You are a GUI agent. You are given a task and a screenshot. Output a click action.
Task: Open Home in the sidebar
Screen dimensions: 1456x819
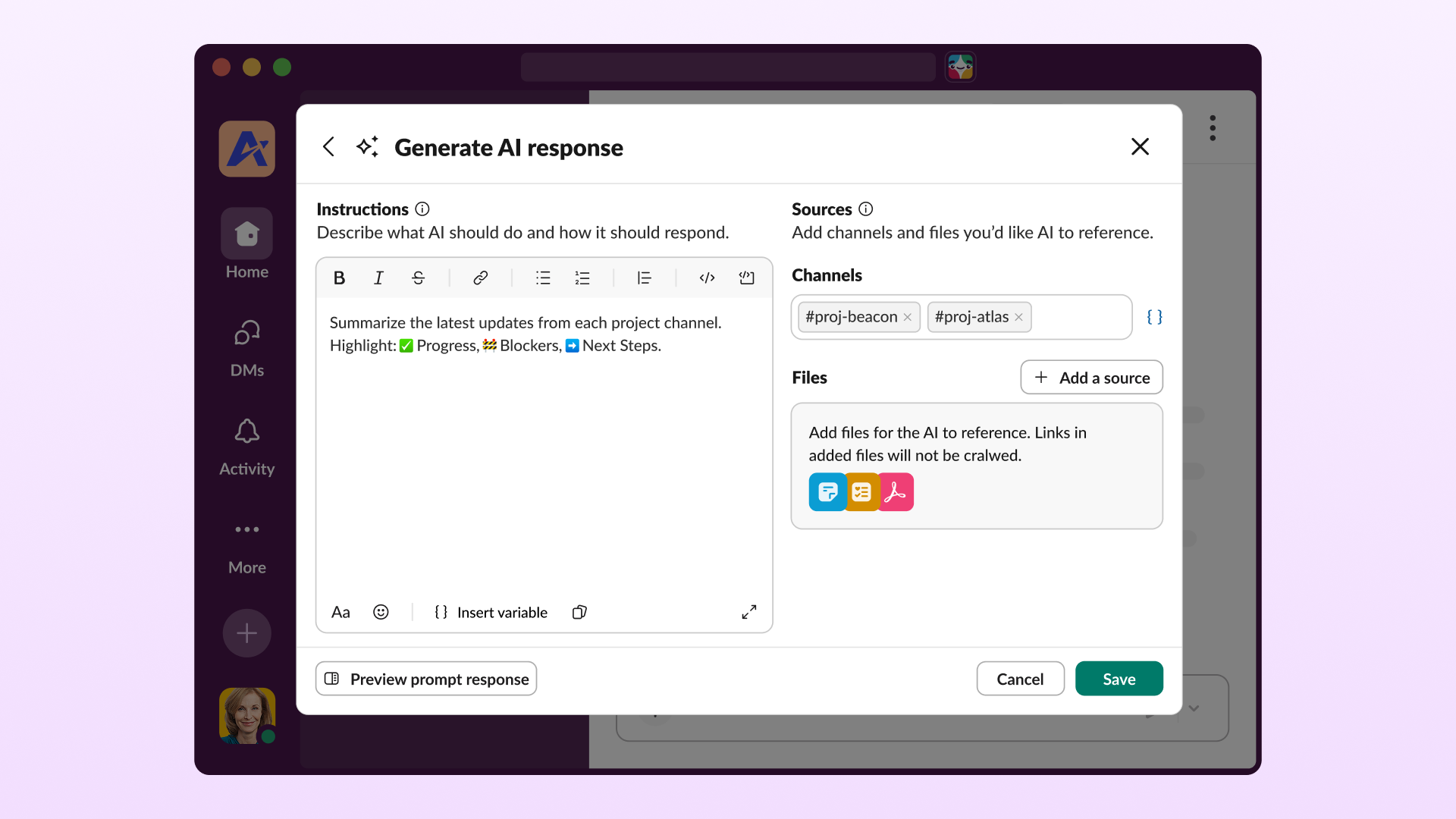coord(247,244)
